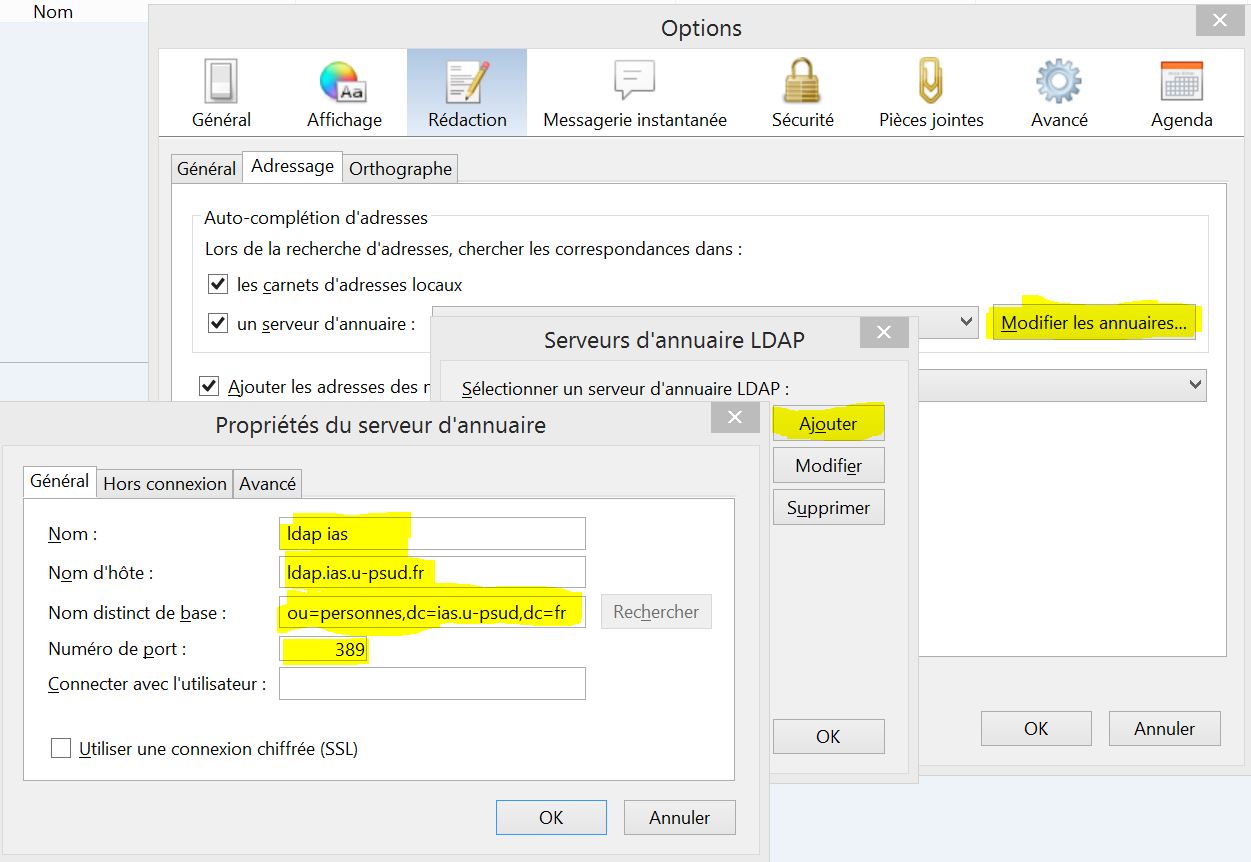
Task: Open the Avancé tab in server properties
Action: 267,483
